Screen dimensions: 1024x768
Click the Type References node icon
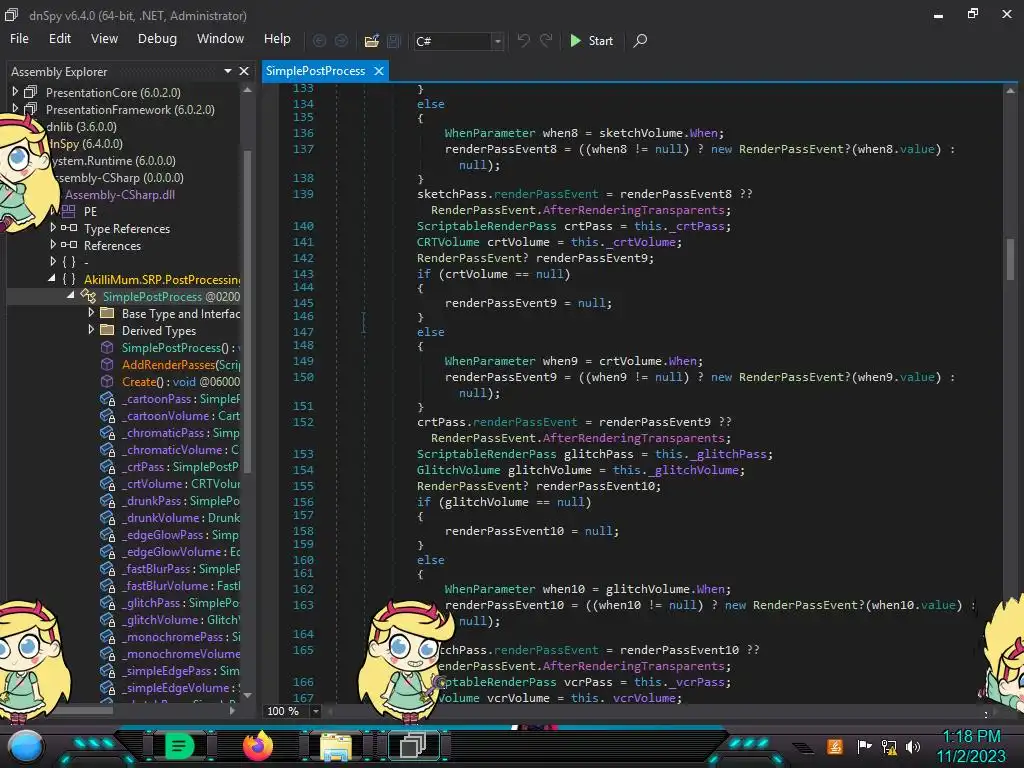[69, 228]
